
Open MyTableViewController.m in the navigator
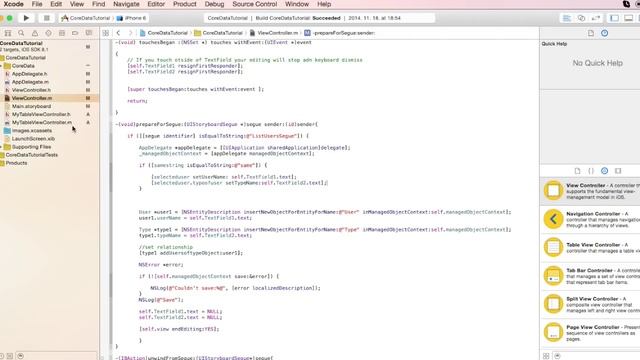tap(42, 122)
